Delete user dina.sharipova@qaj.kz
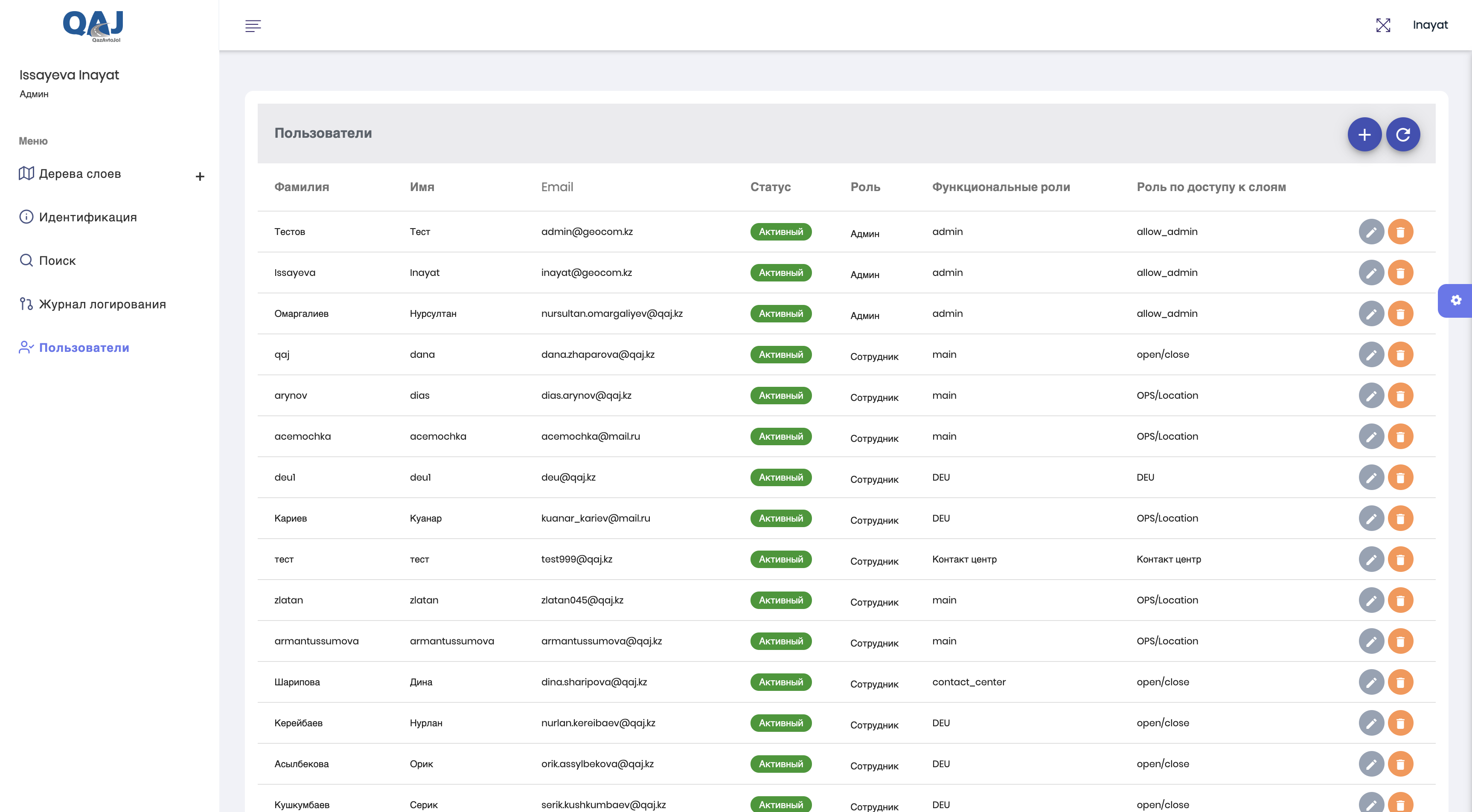Viewport: 1472px width, 812px height. [1400, 682]
